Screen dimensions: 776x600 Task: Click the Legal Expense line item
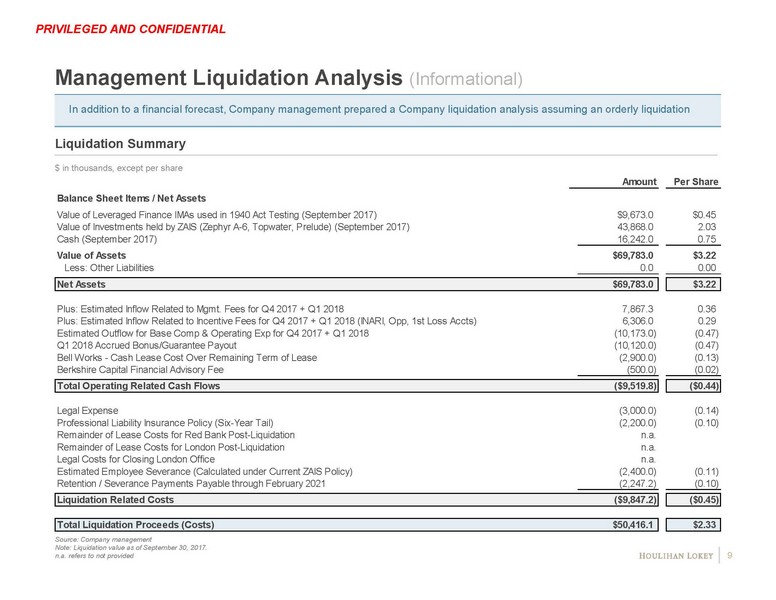coord(88,410)
